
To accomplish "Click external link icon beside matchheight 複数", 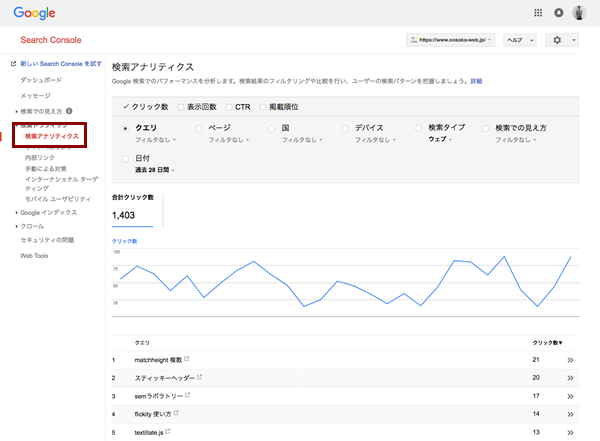I will click(x=187, y=358).
